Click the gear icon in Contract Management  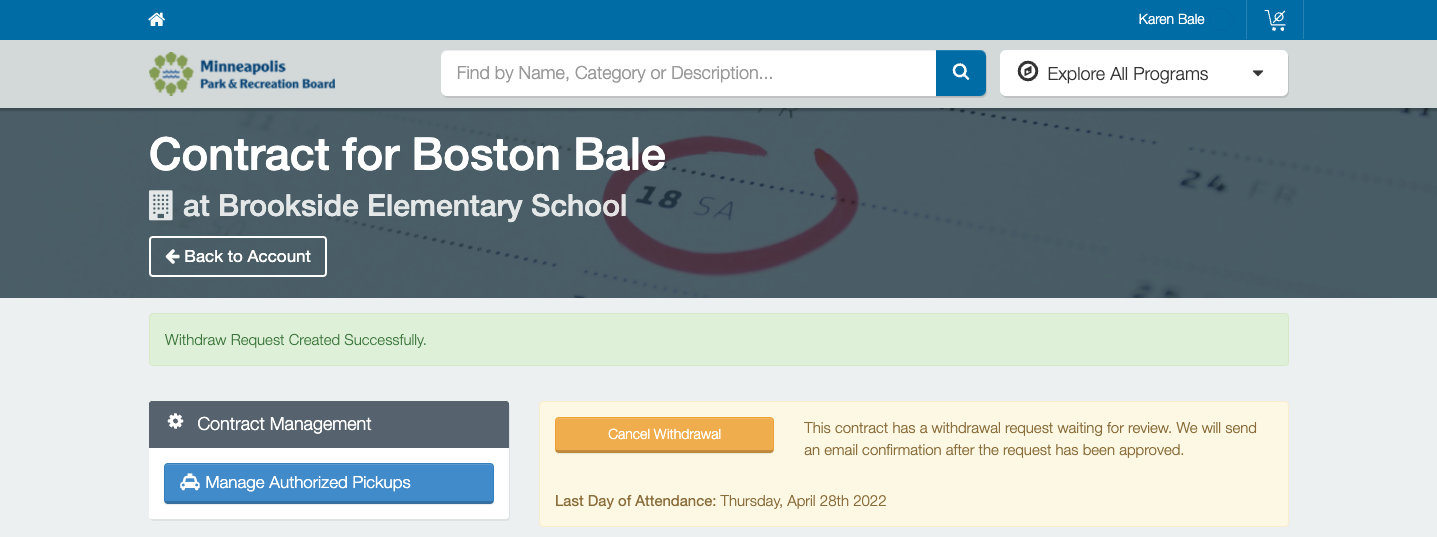point(175,422)
